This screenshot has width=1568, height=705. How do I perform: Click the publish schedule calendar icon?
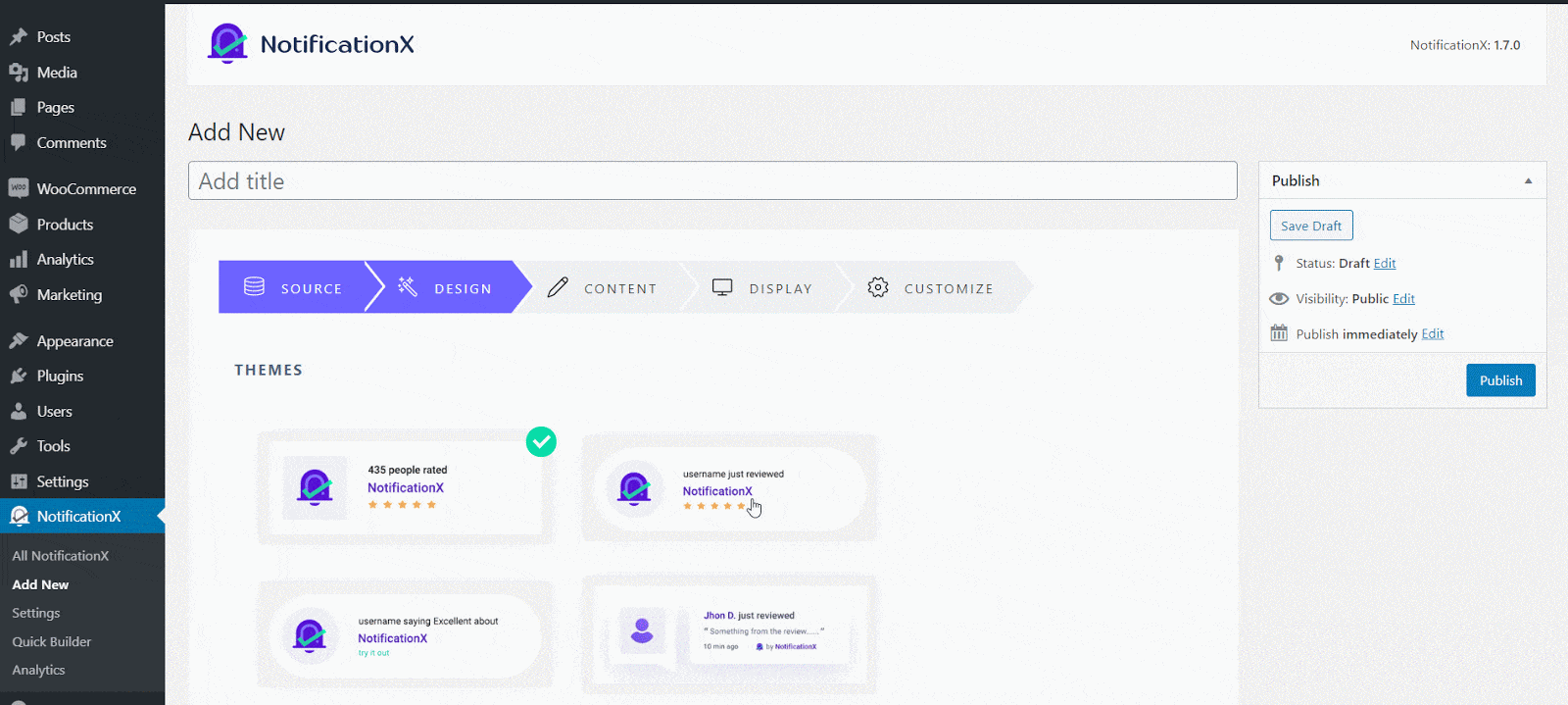(1279, 333)
